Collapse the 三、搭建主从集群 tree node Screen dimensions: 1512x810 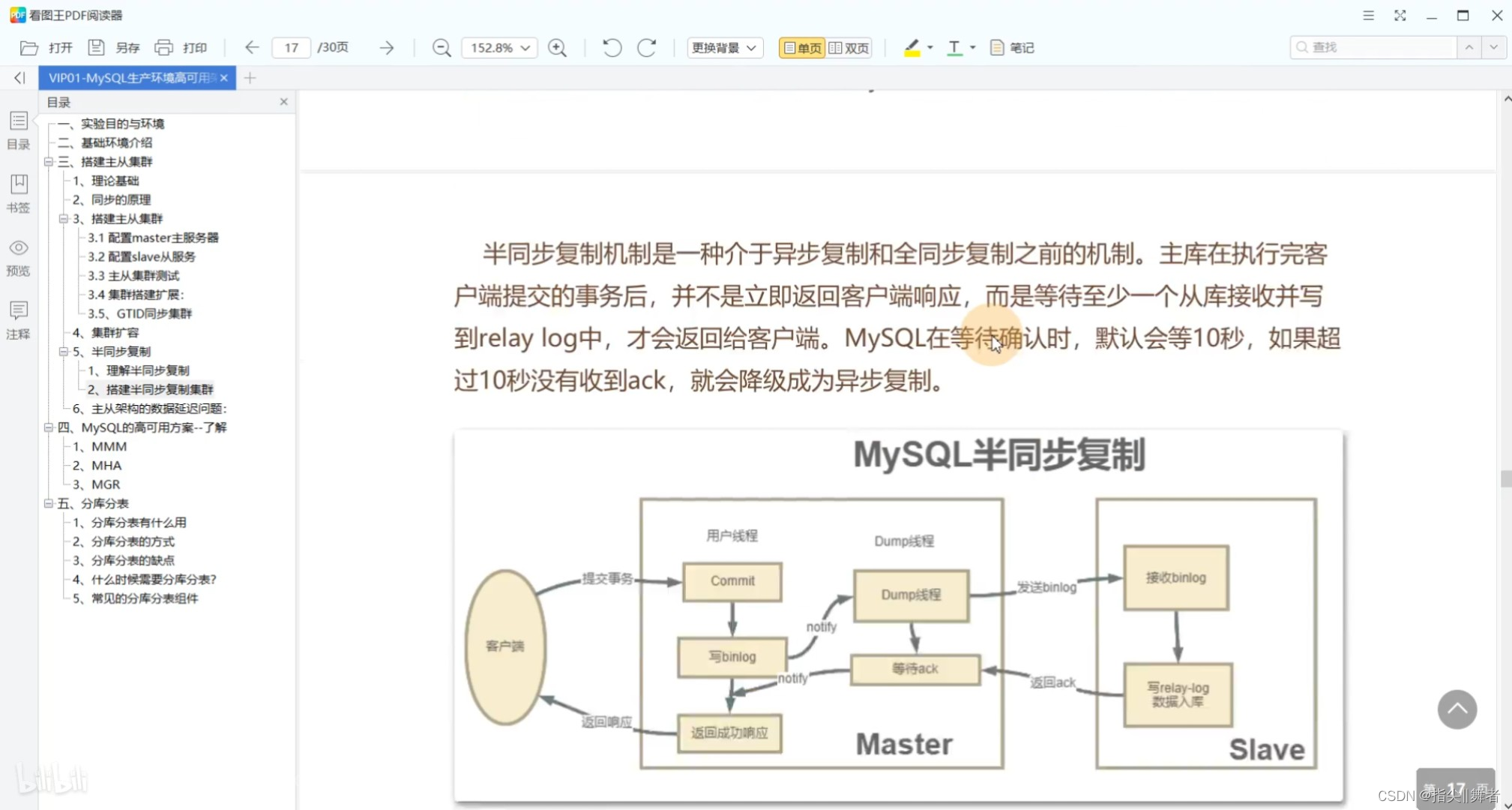[x=49, y=162]
